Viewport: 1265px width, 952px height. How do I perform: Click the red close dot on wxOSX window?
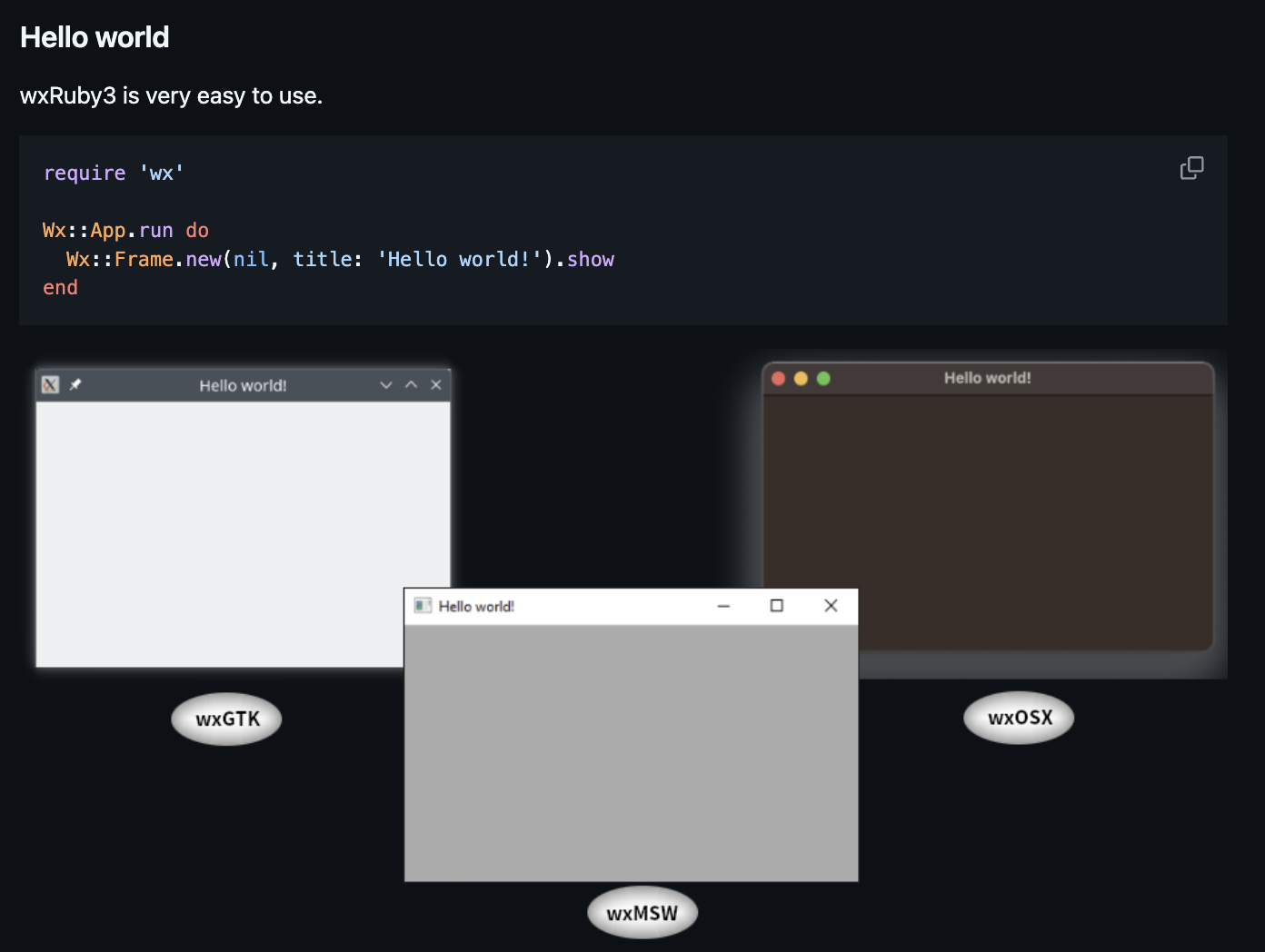[779, 379]
